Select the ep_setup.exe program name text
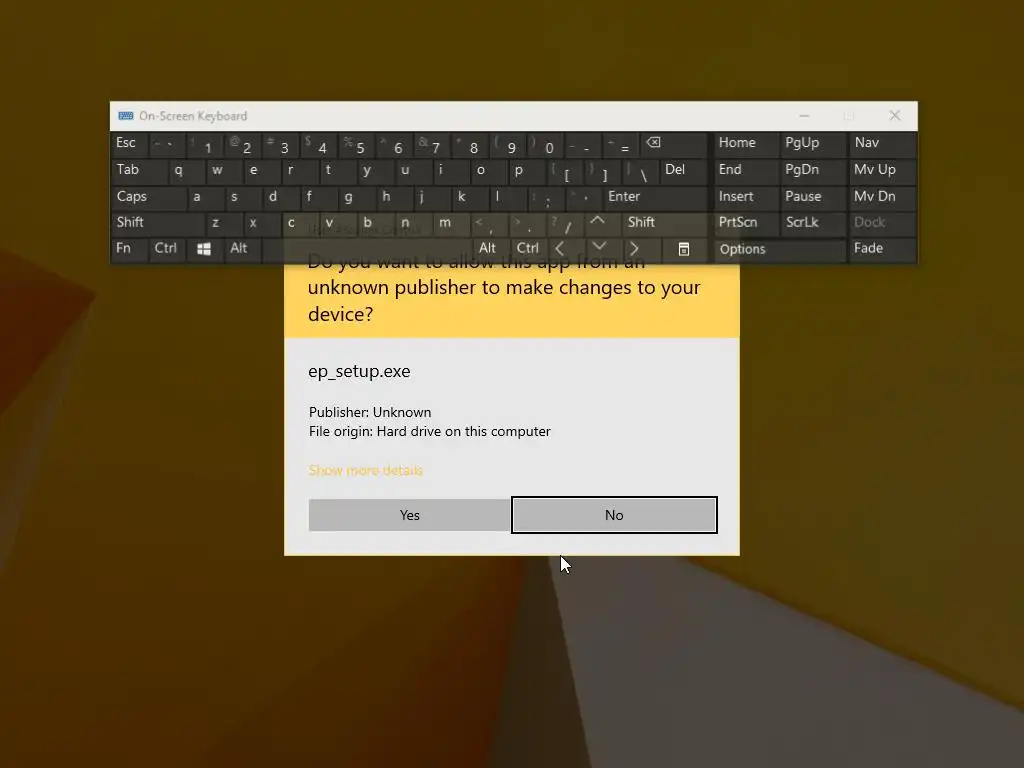The image size is (1024, 768). (359, 372)
